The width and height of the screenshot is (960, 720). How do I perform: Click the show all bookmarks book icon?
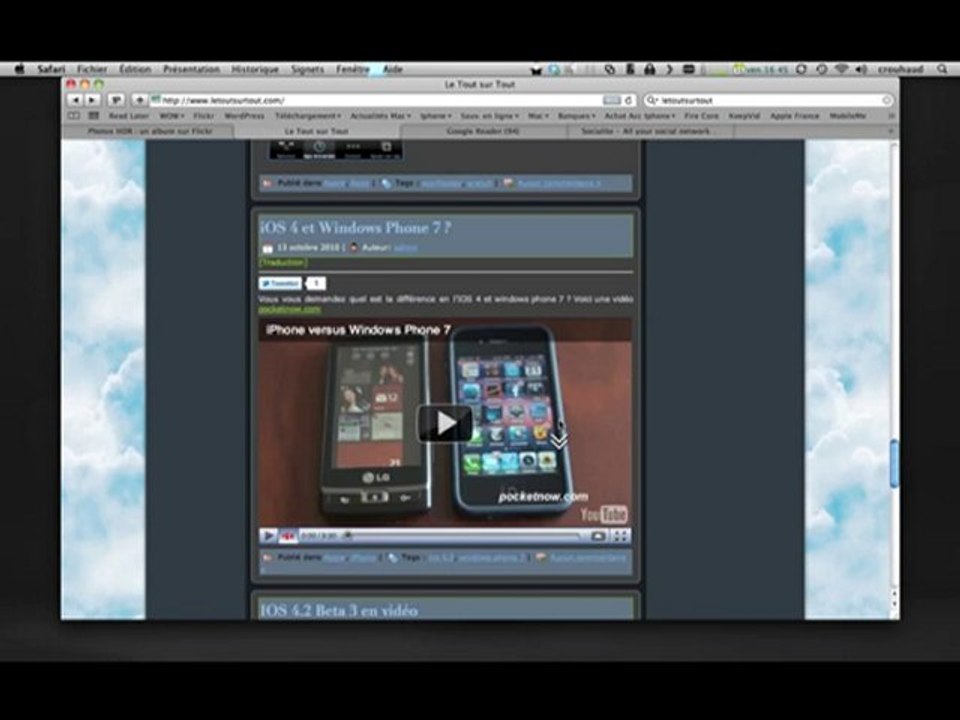coord(73,115)
